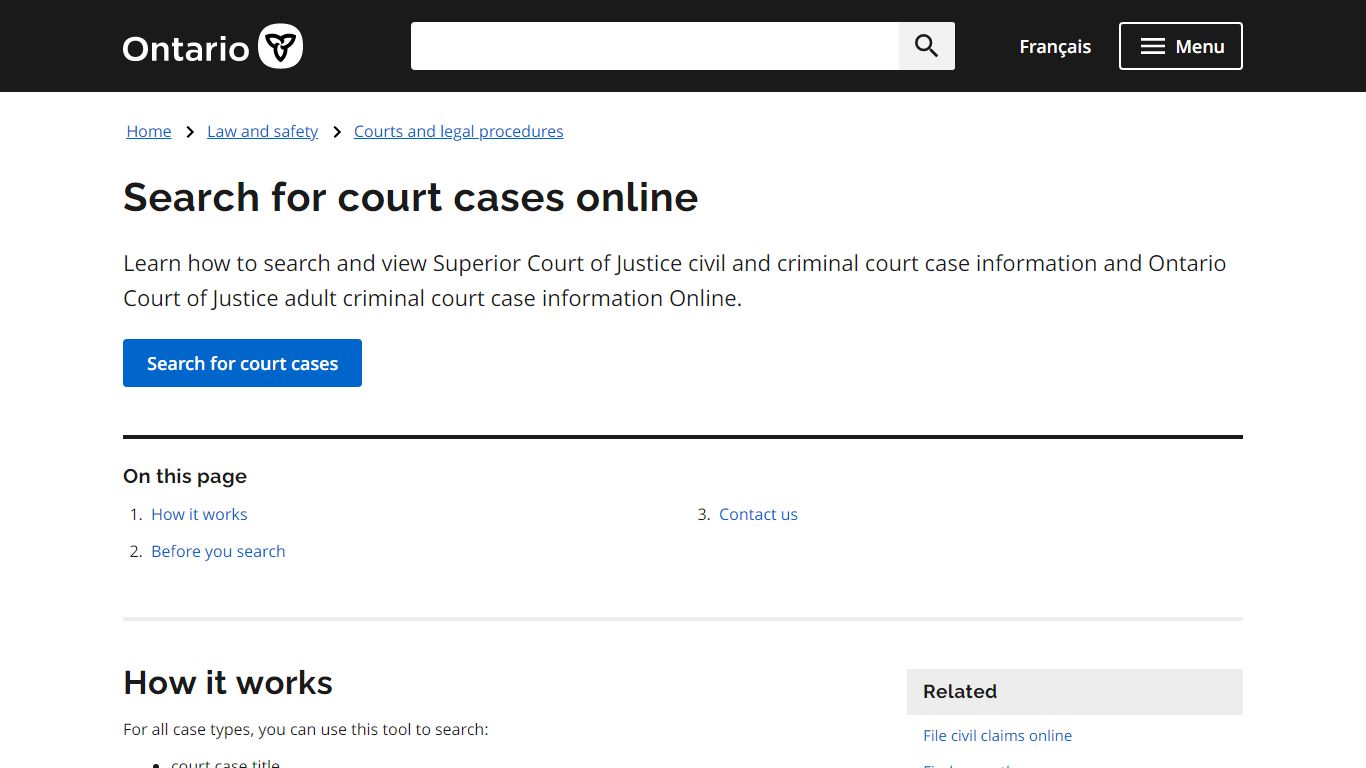Open the hamburger Menu button

[1181, 46]
